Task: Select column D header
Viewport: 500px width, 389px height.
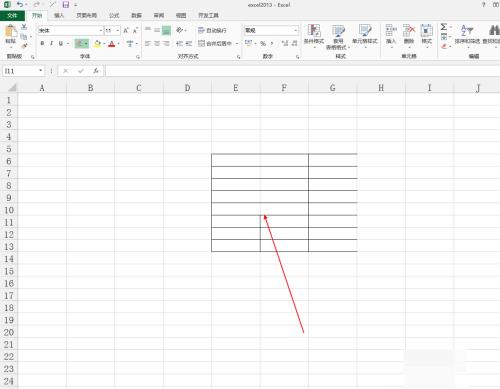Action: (x=187, y=88)
